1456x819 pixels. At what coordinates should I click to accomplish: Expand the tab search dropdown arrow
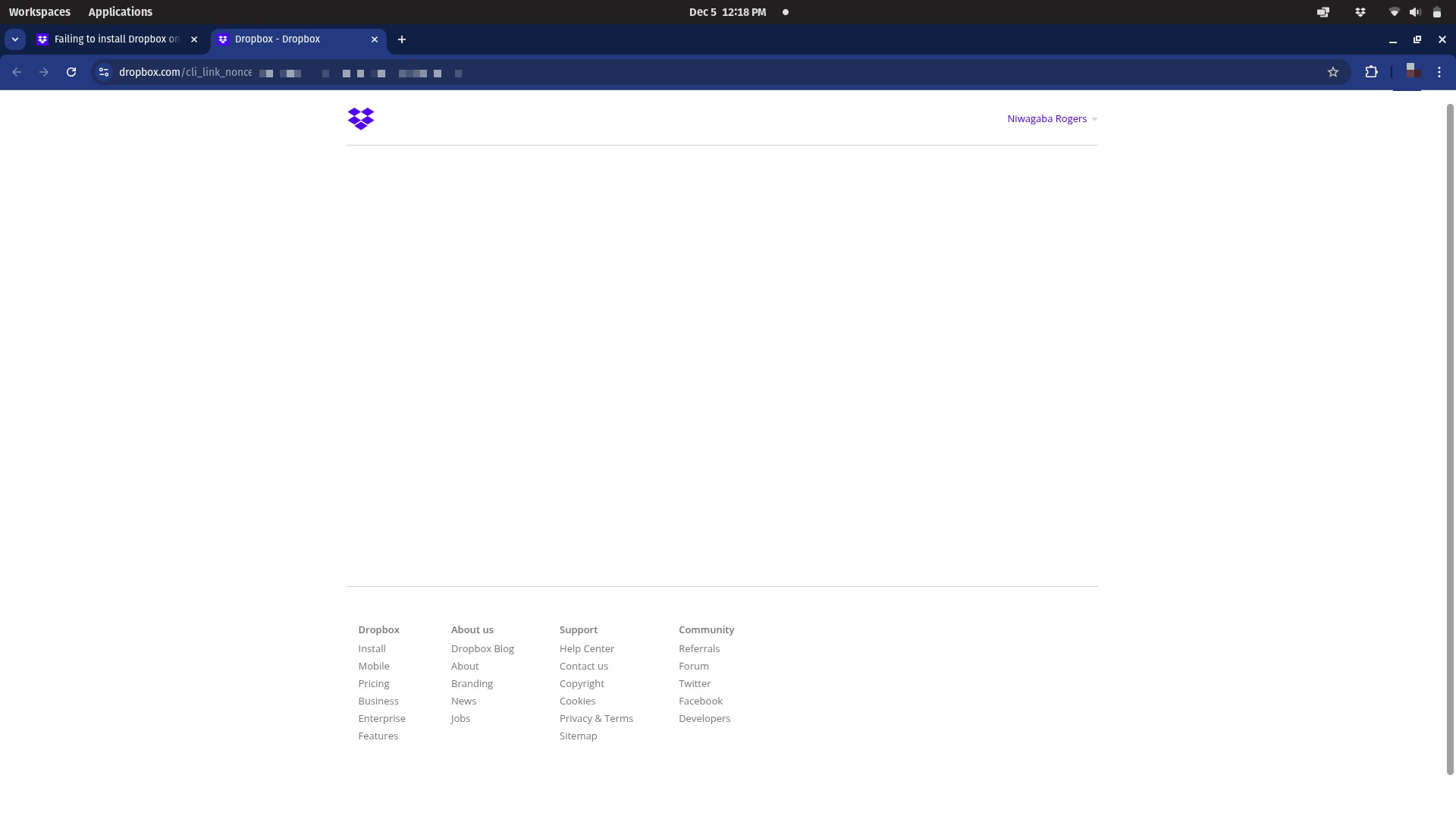coord(15,39)
